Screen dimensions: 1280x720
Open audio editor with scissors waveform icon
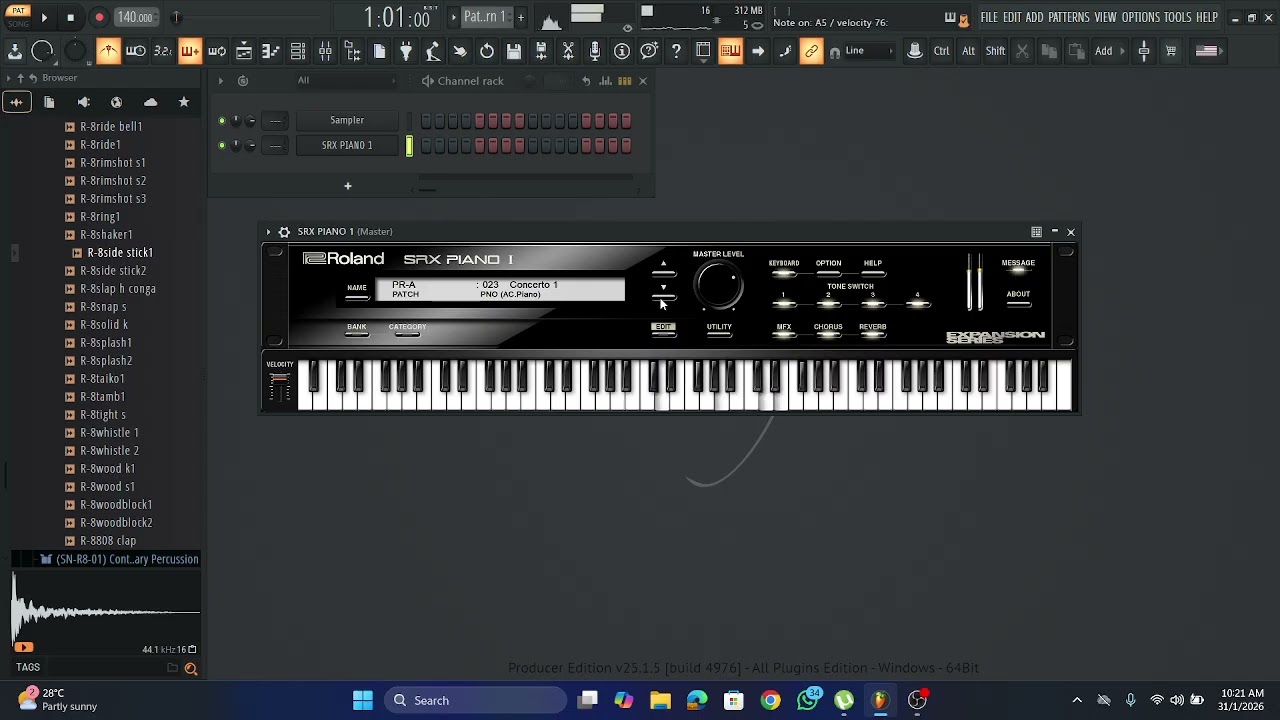(568, 51)
